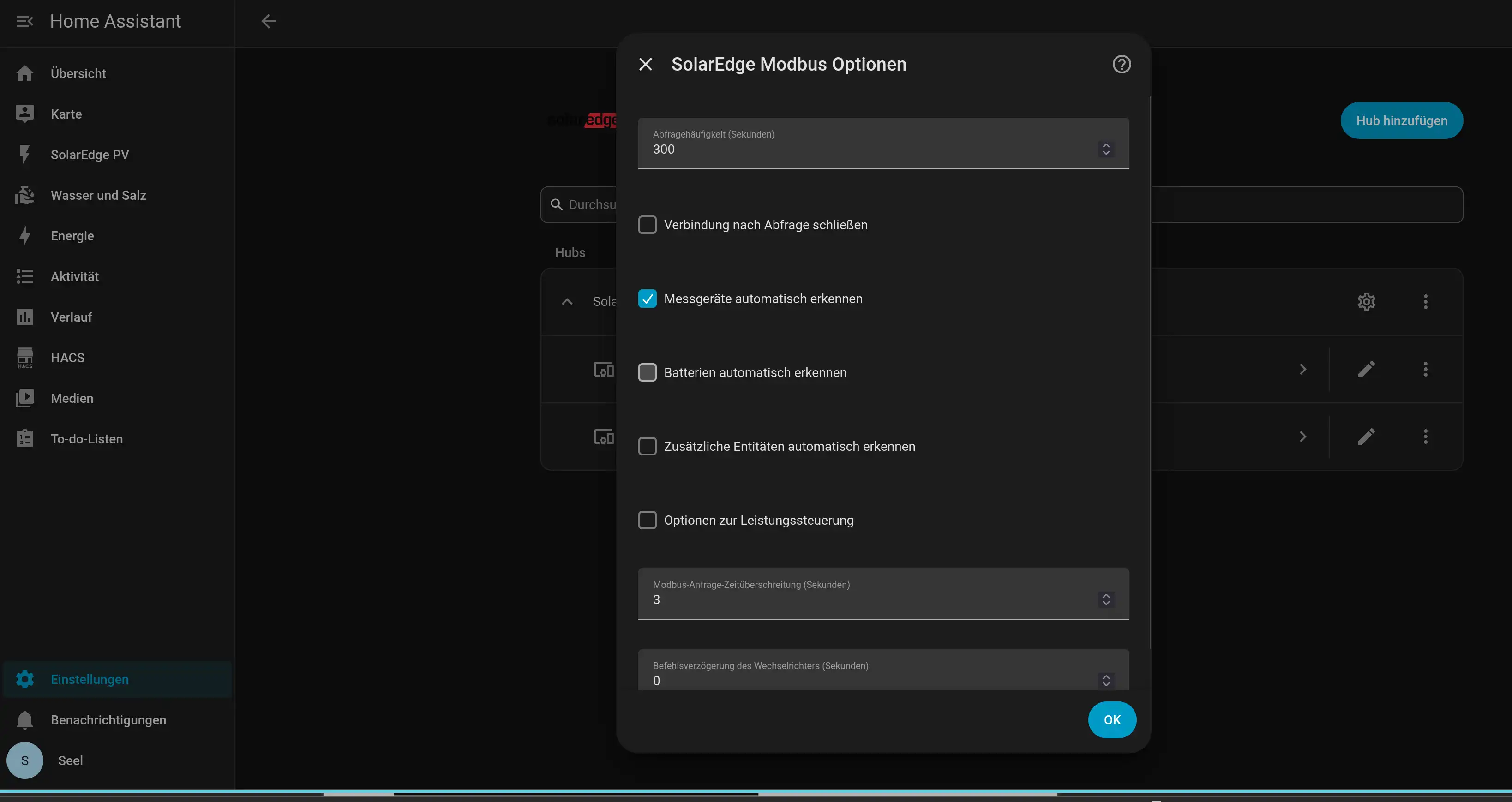The width and height of the screenshot is (1512, 802).
Task: Open the hub settings gear icon
Action: pyautogui.click(x=1366, y=301)
